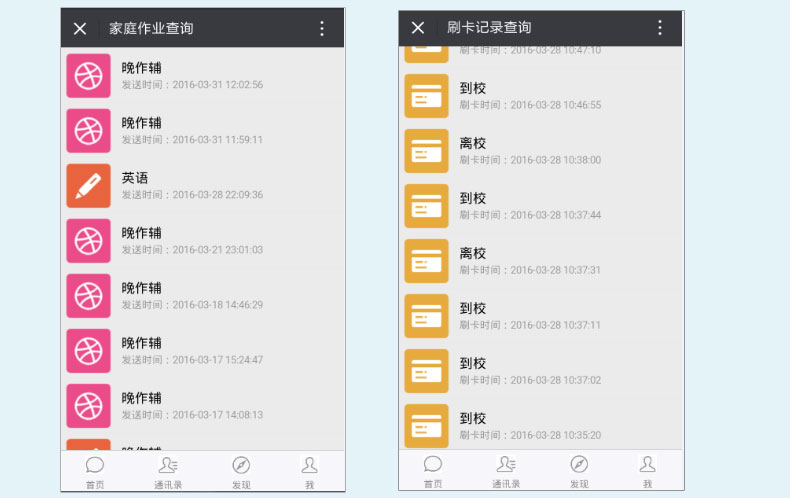Viewport: 790px width, 498px height.
Task: Open 发现 tab in card record screen
Action: (579, 471)
